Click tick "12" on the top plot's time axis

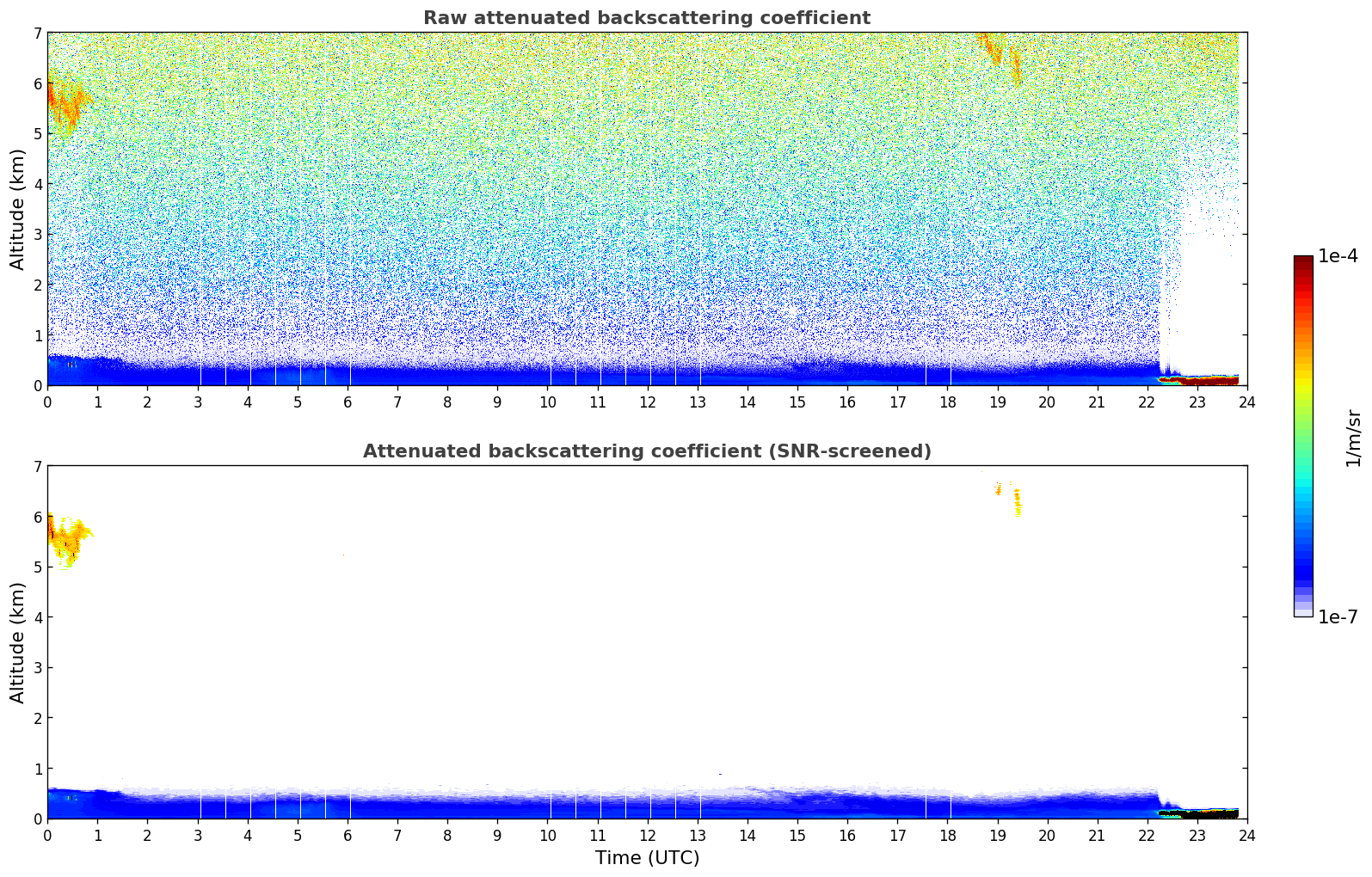pos(647,402)
